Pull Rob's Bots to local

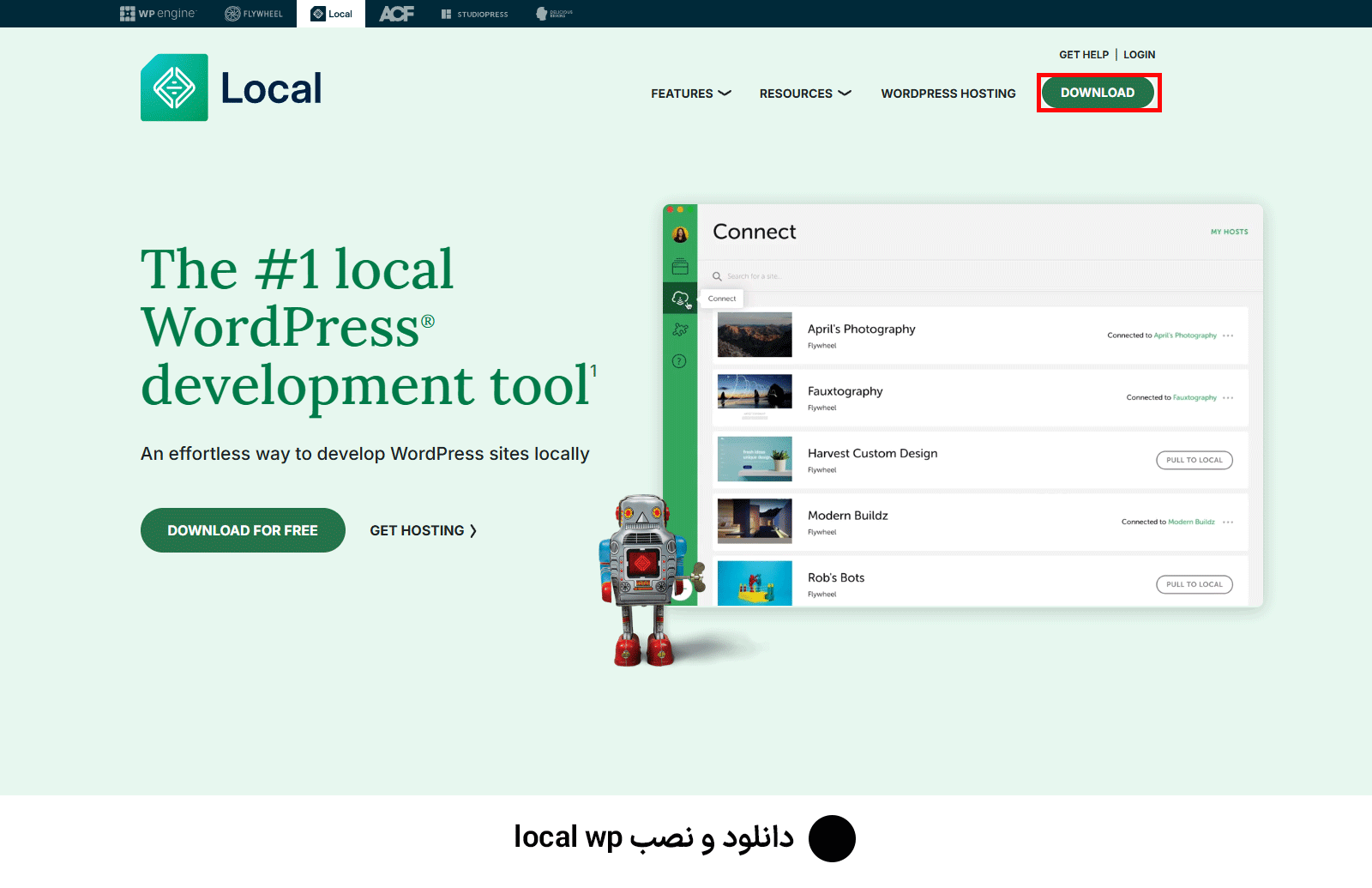pyautogui.click(x=1194, y=584)
